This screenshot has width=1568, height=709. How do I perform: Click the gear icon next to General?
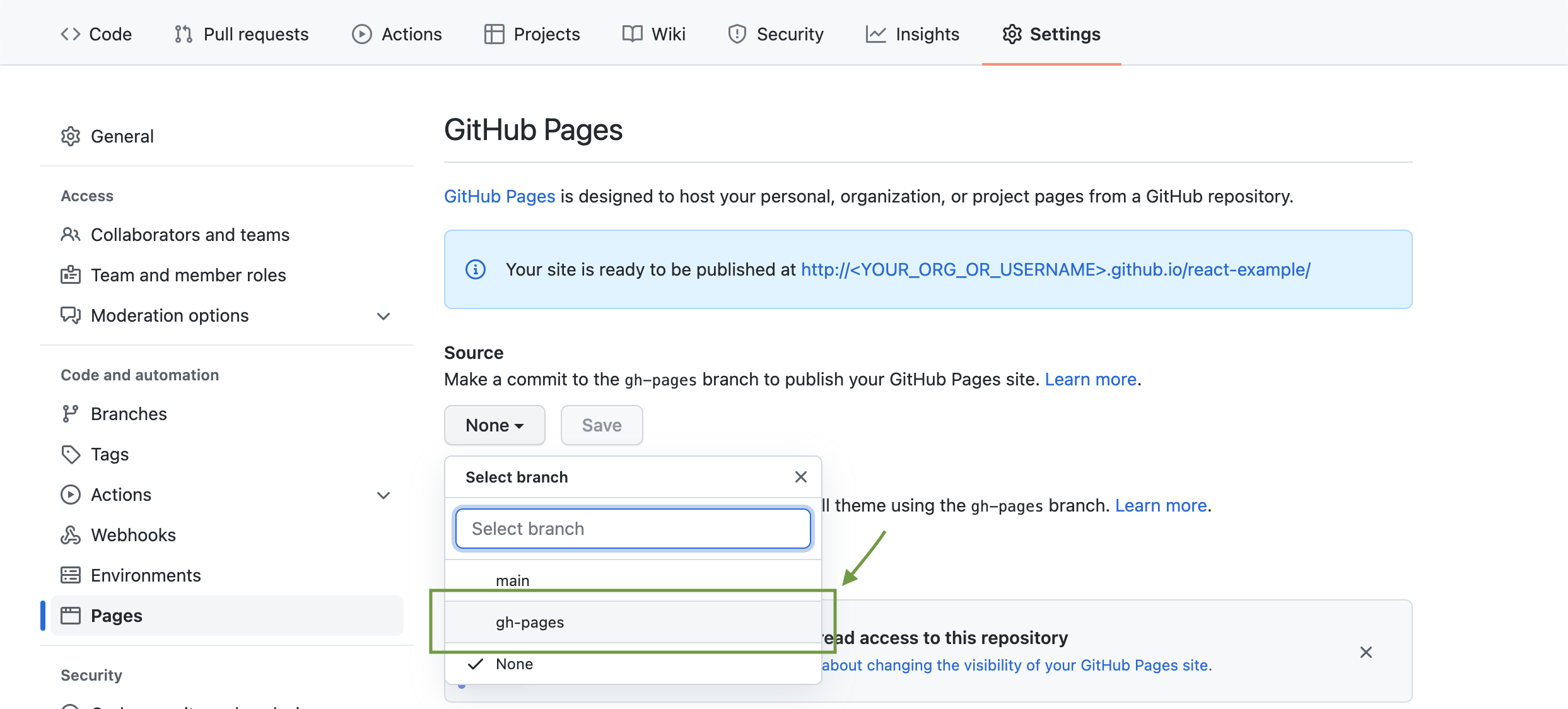tap(71, 136)
